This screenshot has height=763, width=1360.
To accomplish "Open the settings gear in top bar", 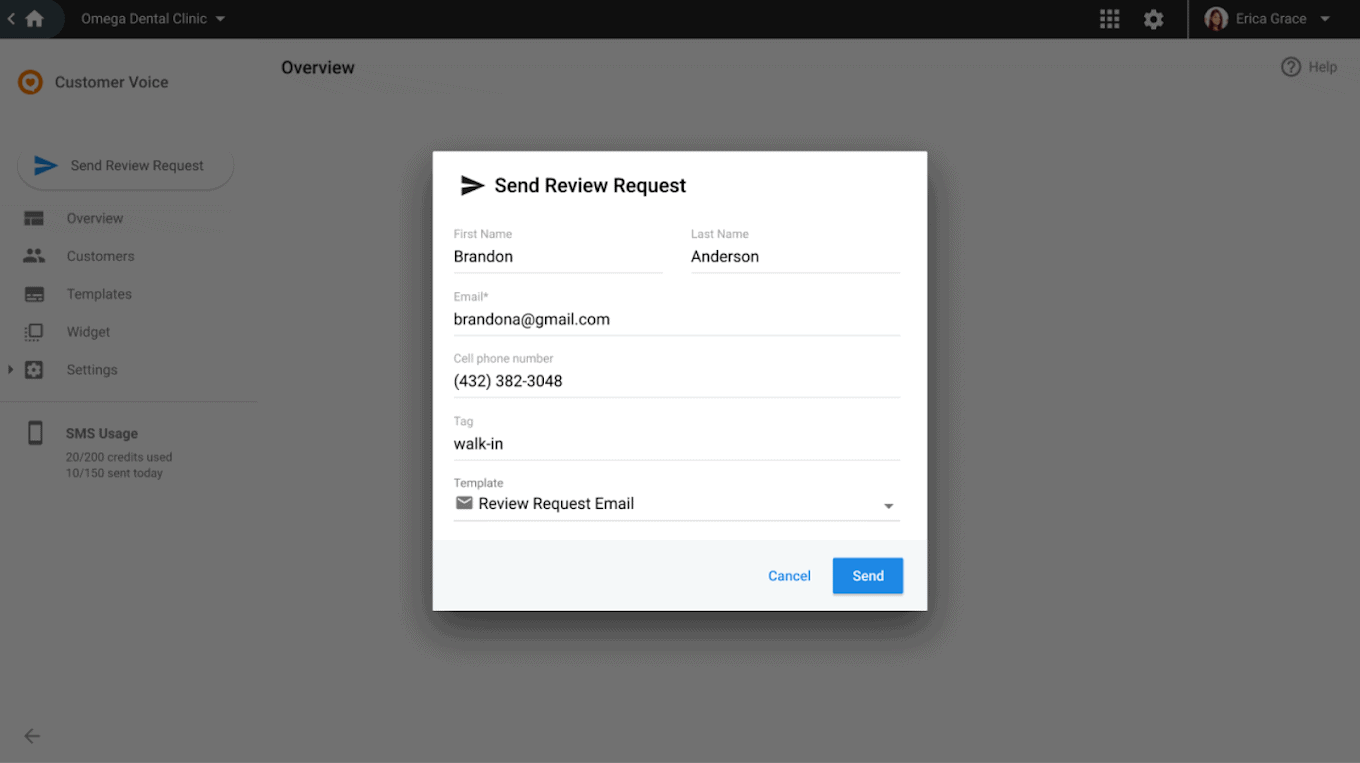I will pyautogui.click(x=1153, y=19).
